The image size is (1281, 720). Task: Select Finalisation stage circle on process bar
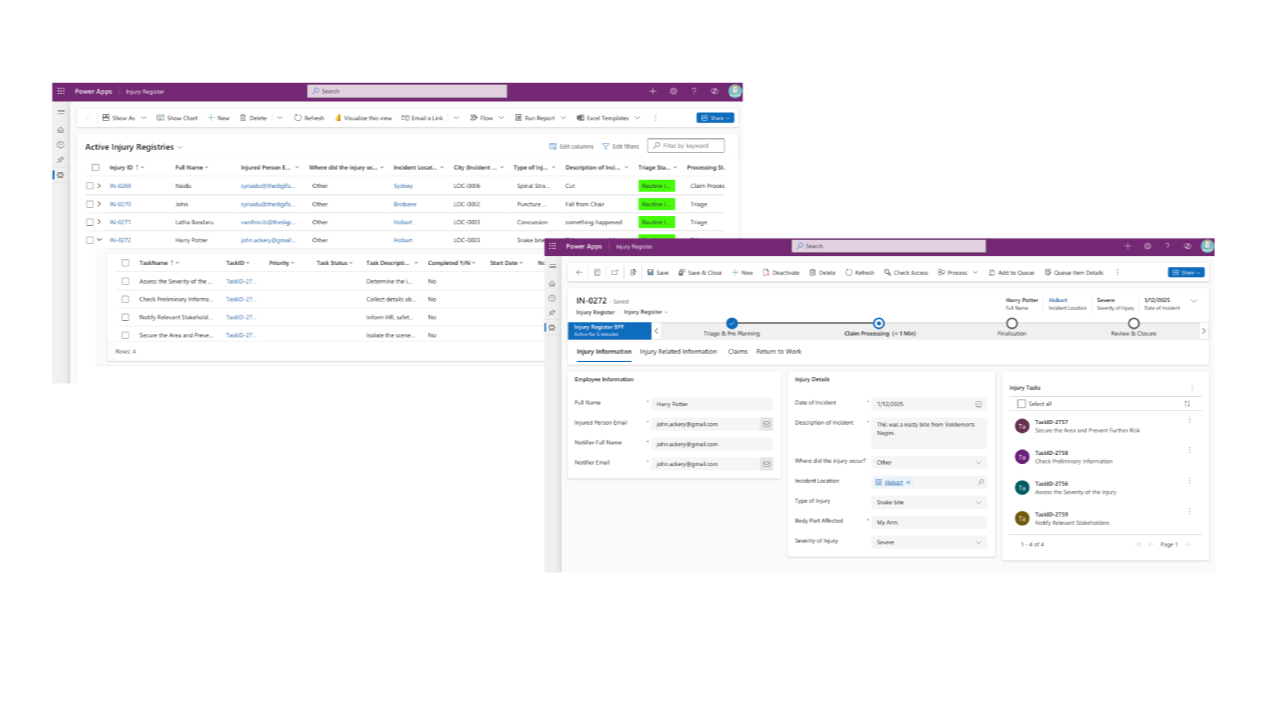(1012, 324)
